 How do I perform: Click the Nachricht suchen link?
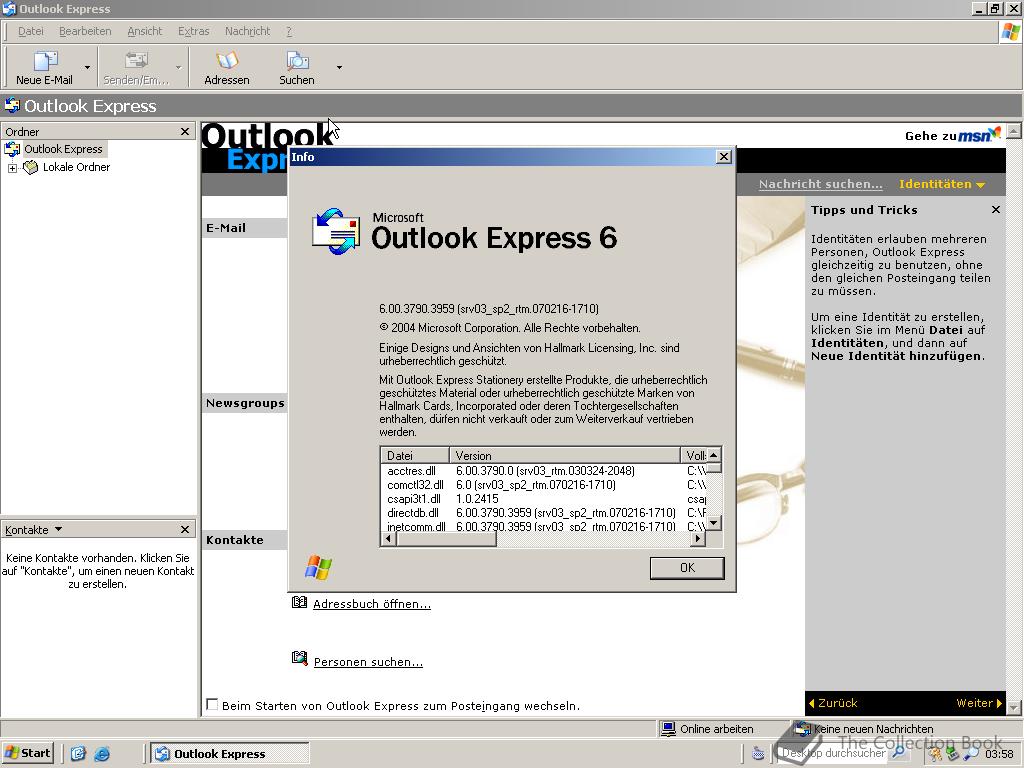(x=820, y=184)
